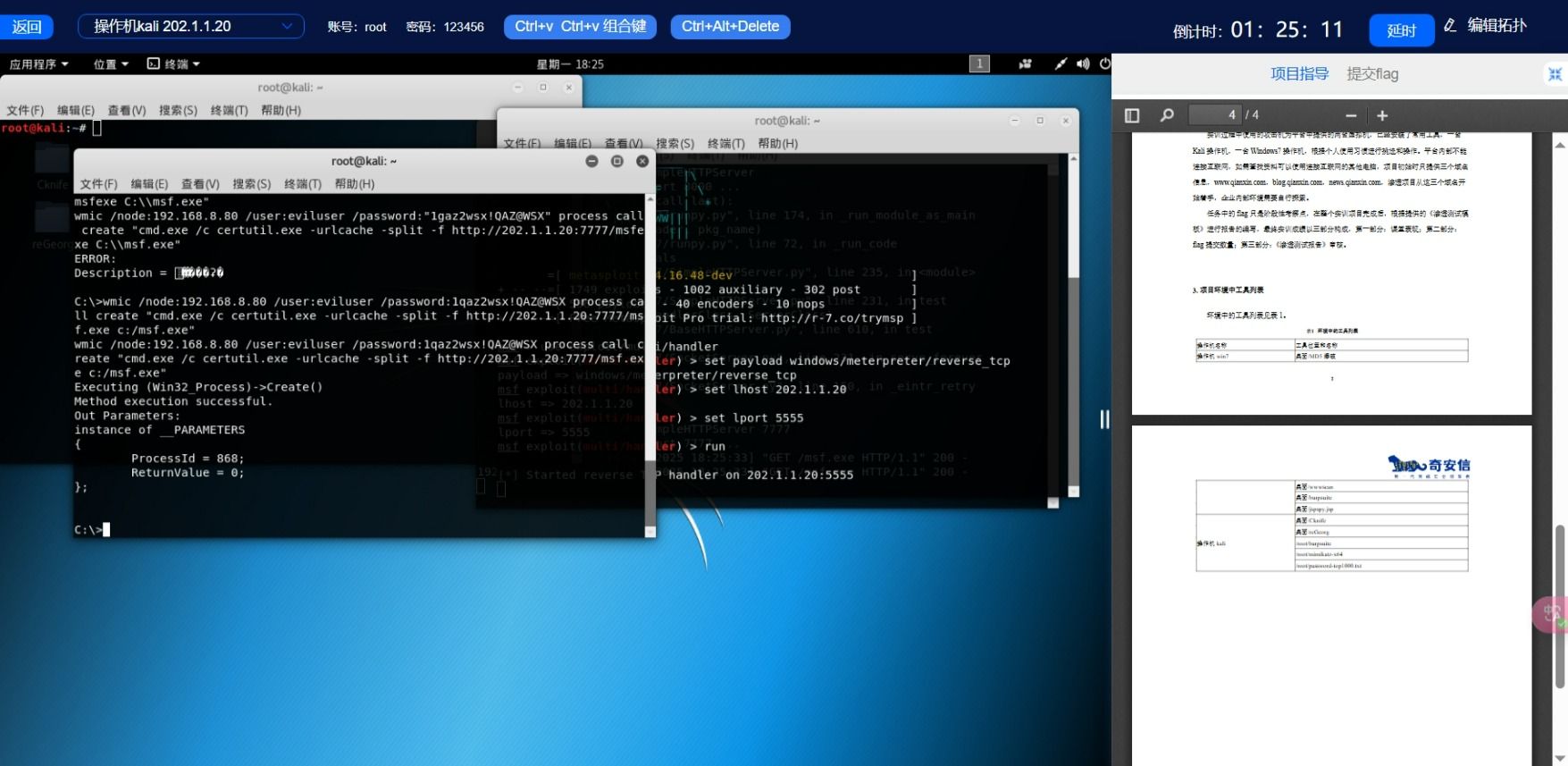
Task: Click the msfconsole terminal's vertical scrollbar
Action: coord(1073,326)
